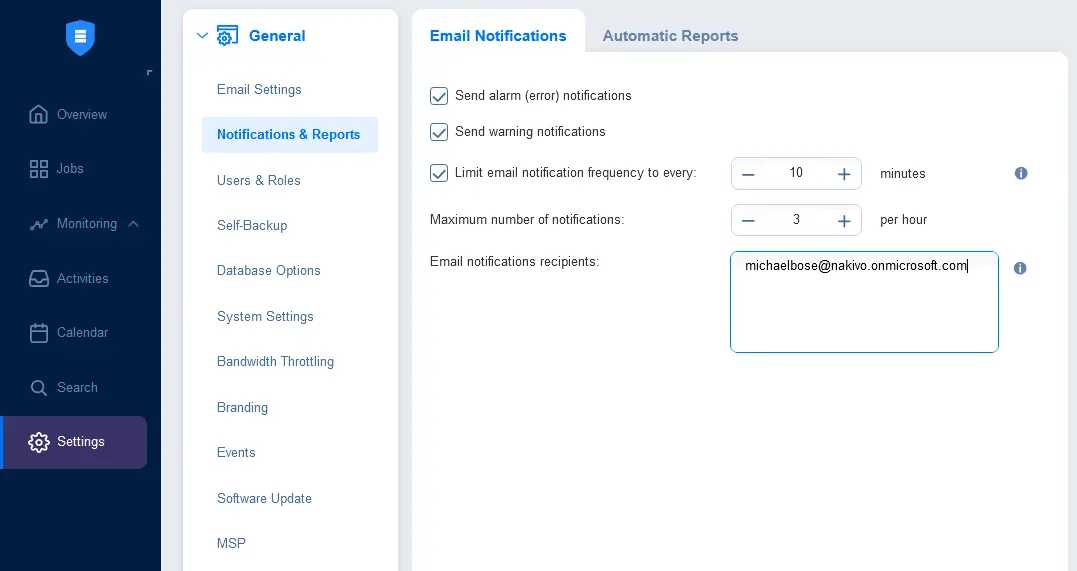
Task: Switch to the Automatic Reports tab
Action: [670, 36]
